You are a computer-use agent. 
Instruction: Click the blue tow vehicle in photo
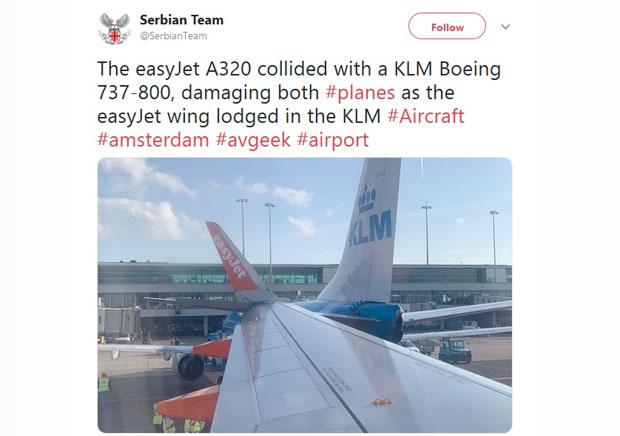pyautogui.click(x=455, y=350)
